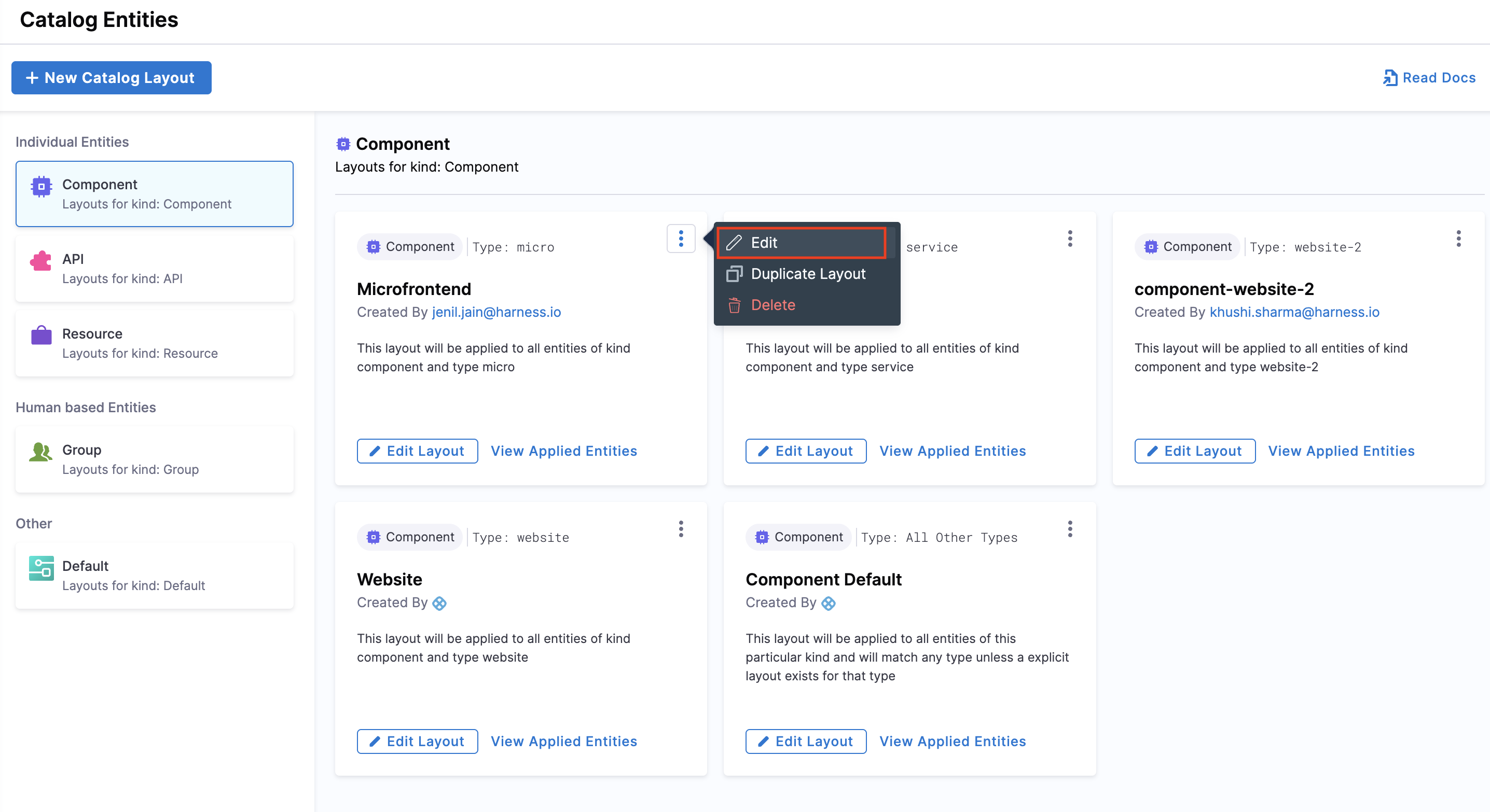Select Duplicate Layout menu option
Viewport: 1490px width, 812px height.
[x=807, y=274]
